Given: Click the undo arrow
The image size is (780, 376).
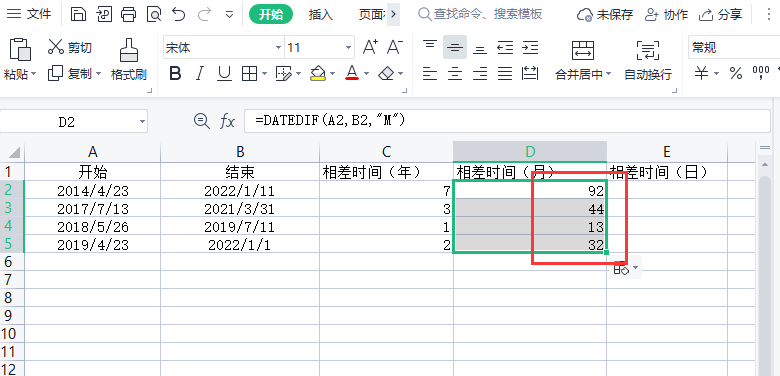Looking at the screenshot, I should [179, 14].
